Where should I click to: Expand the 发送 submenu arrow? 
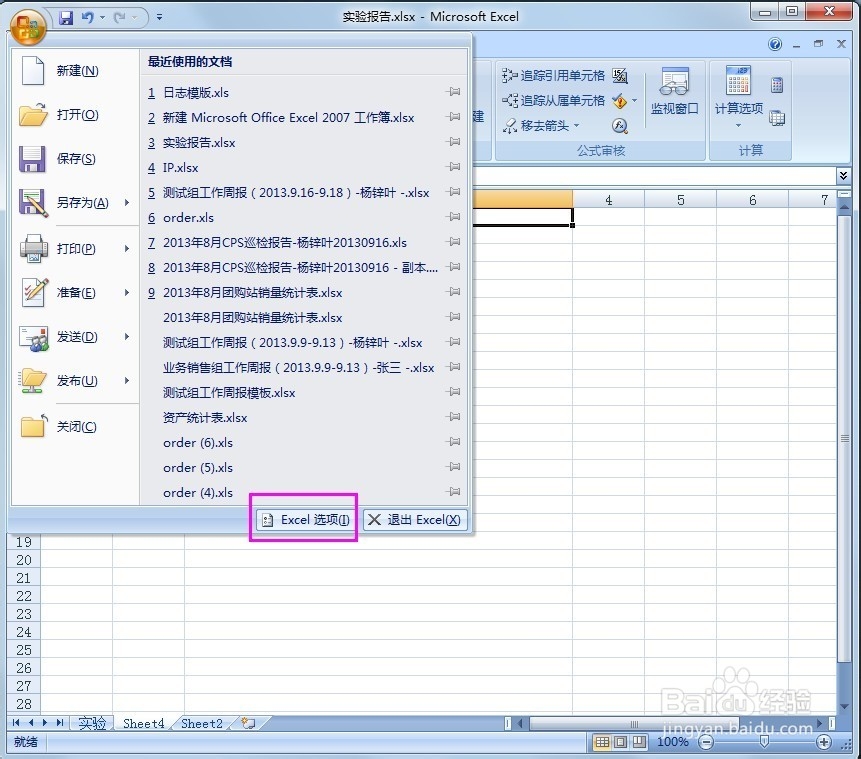127,337
